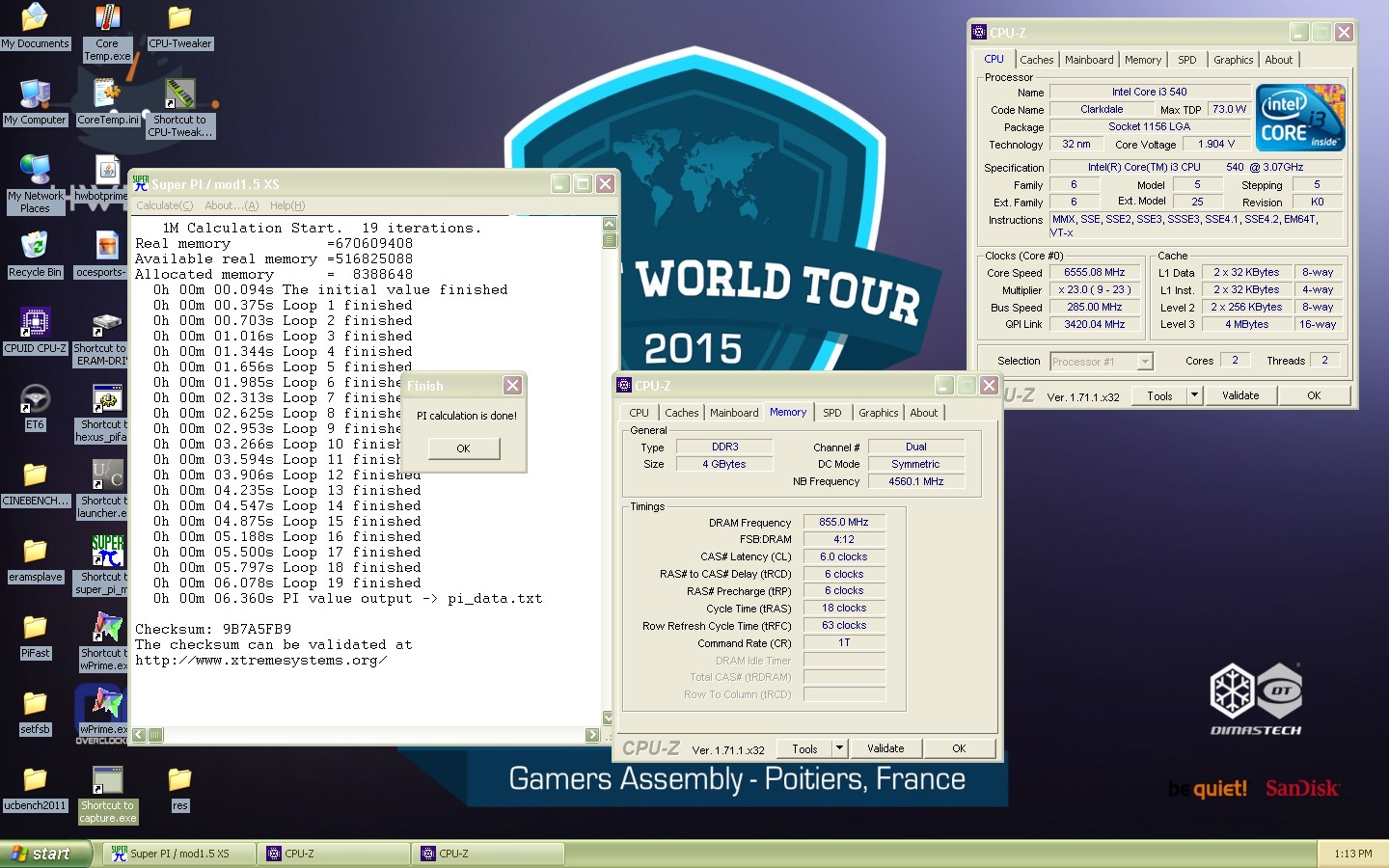1389x868 pixels.
Task: Expand the Processor #1 selection dropdown
Action: (1145, 362)
